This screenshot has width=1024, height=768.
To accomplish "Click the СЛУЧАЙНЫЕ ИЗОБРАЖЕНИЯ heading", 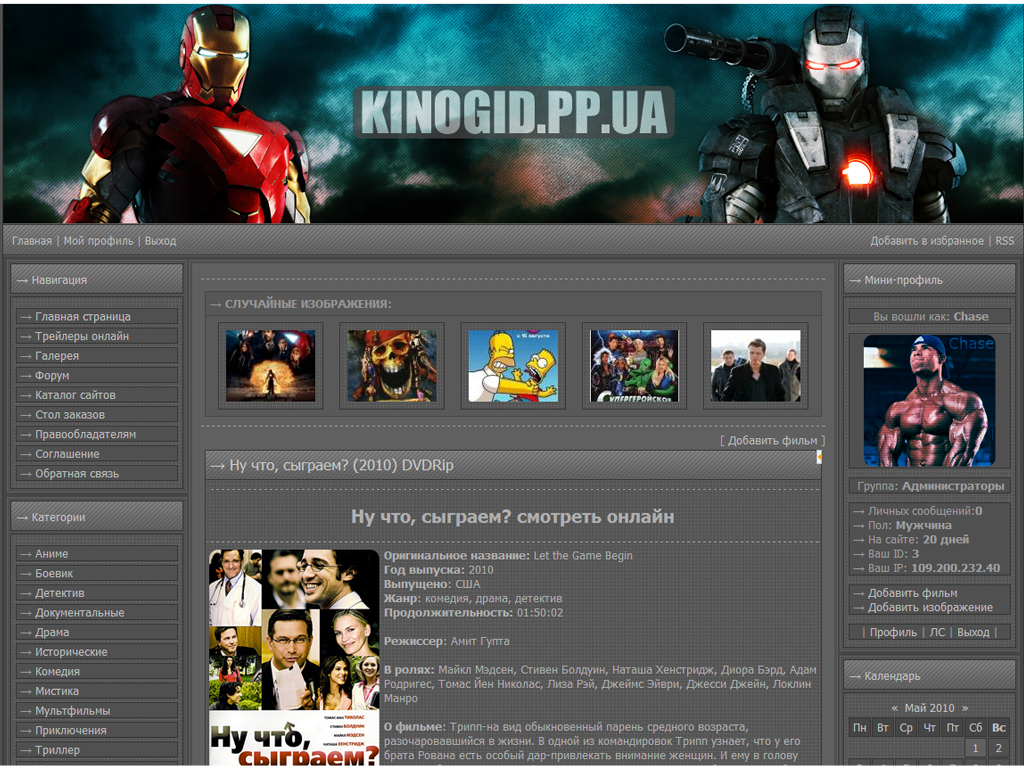I will [x=308, y=304].
